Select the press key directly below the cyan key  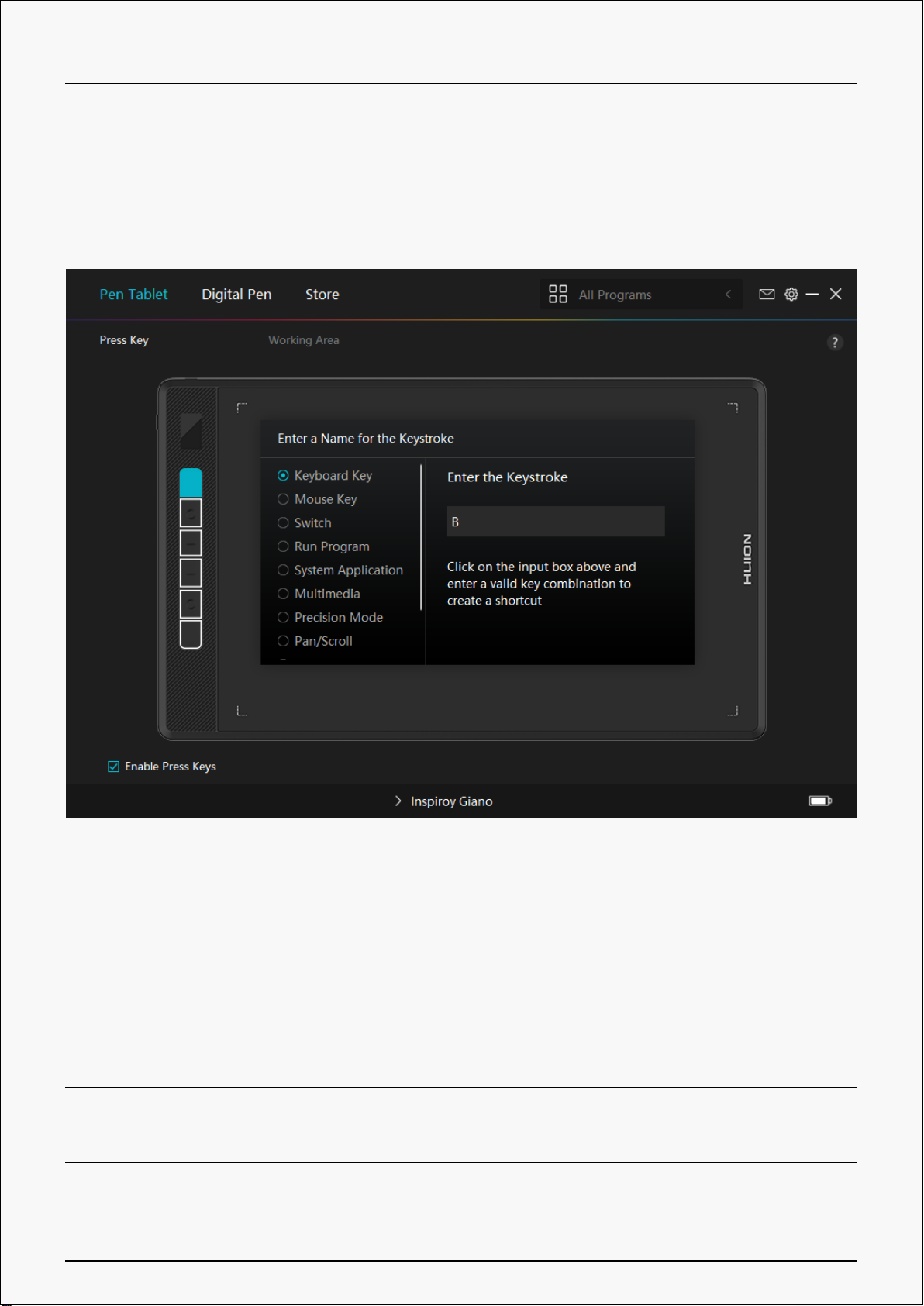(191, 513)
